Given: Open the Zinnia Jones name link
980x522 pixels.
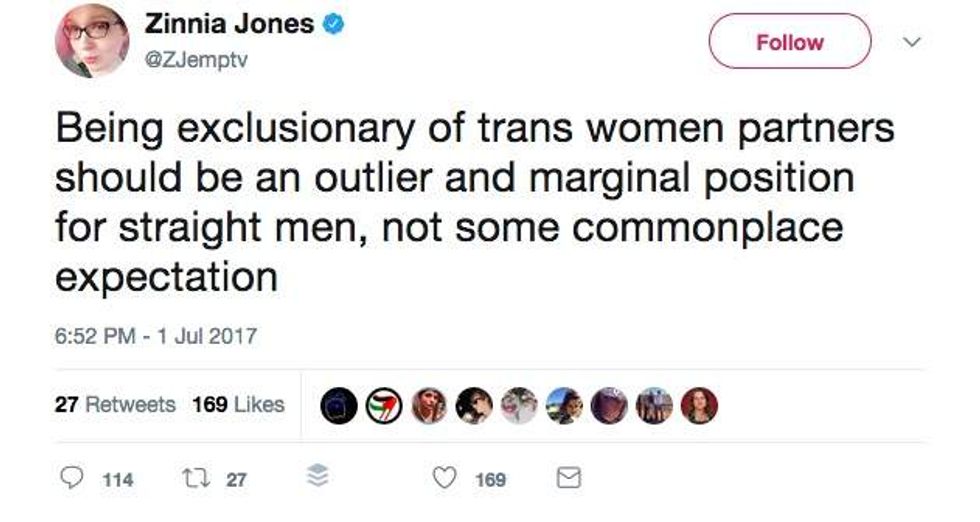Looking at the screenshot, I should [230, 25].
